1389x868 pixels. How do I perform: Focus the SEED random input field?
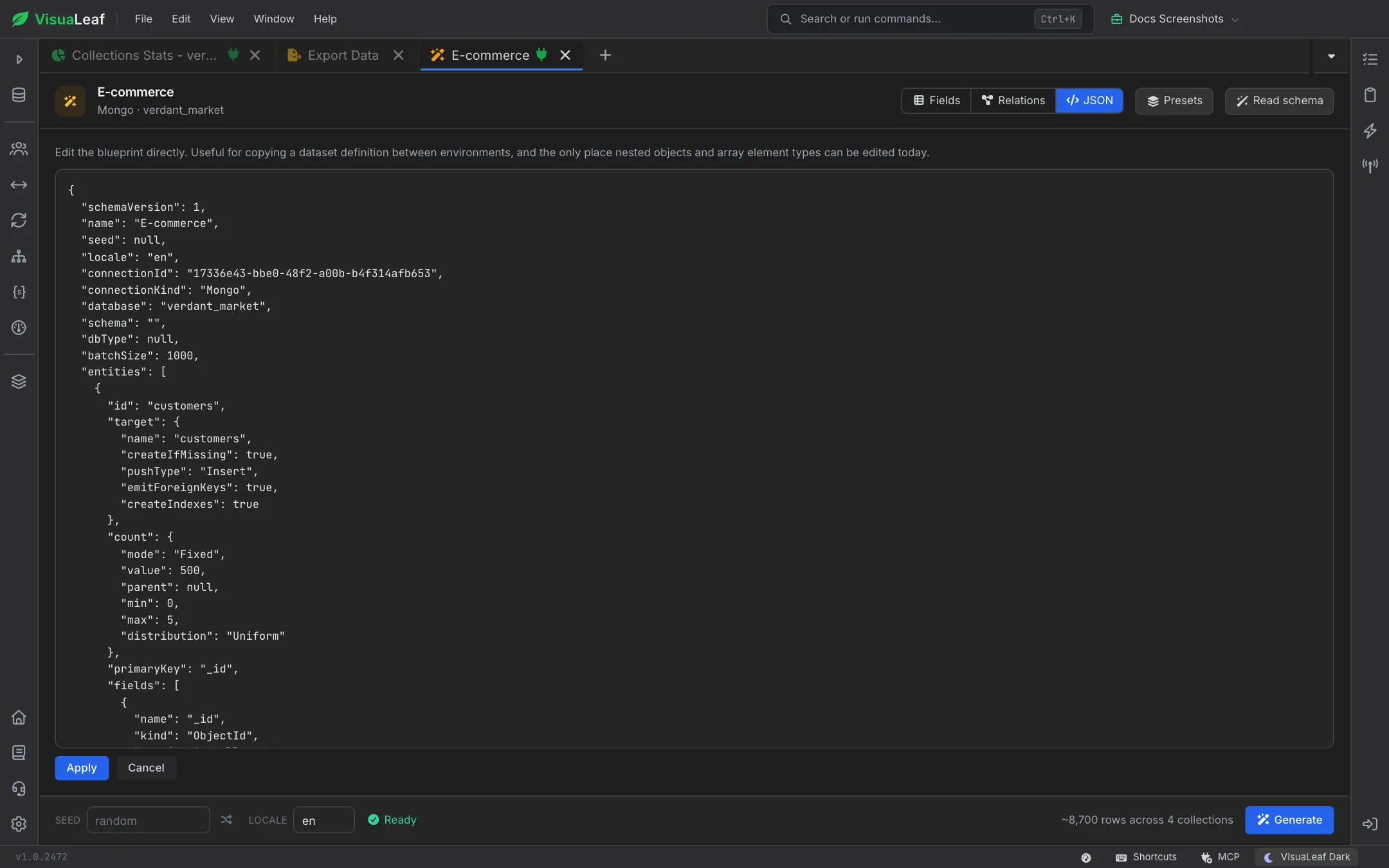[149, 820]
